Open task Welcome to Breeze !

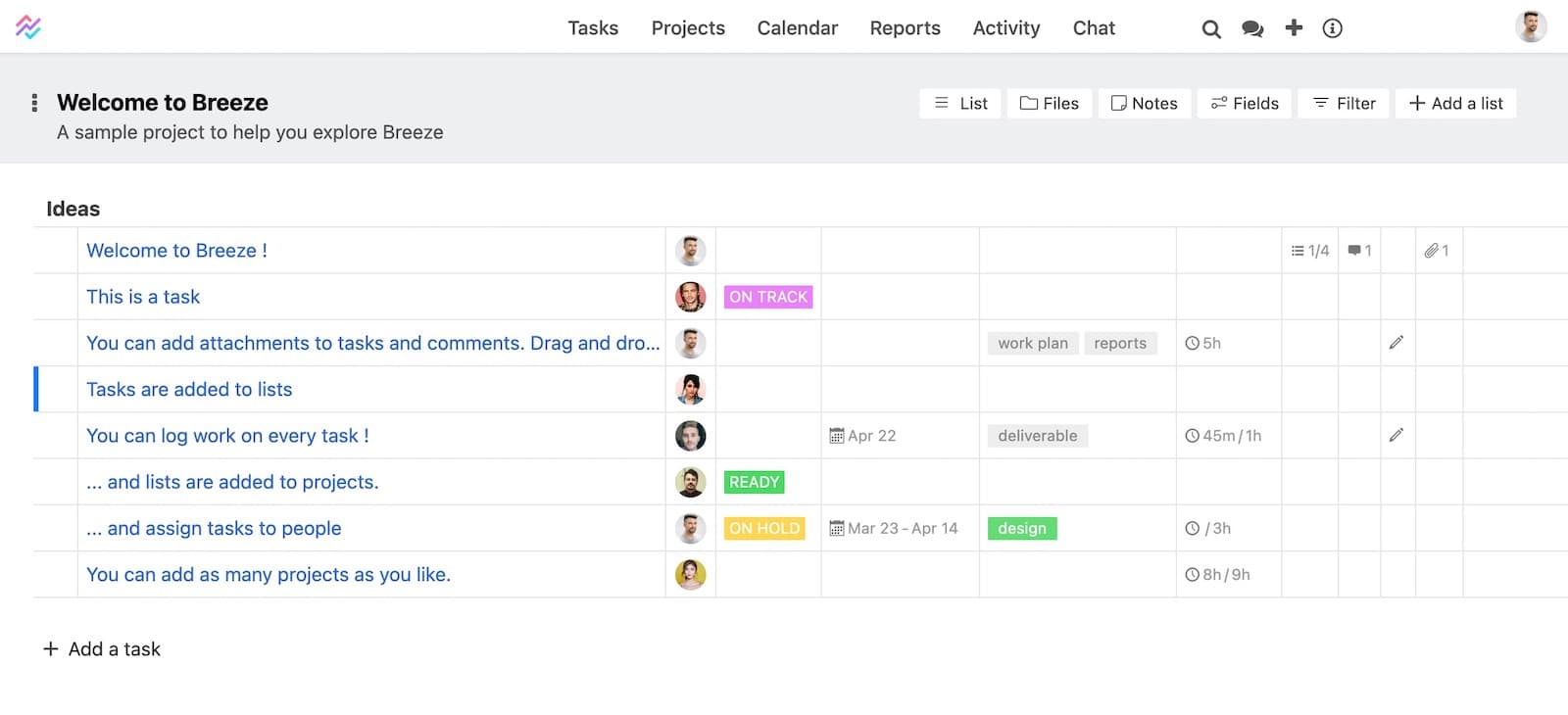(x=176, y=251)
